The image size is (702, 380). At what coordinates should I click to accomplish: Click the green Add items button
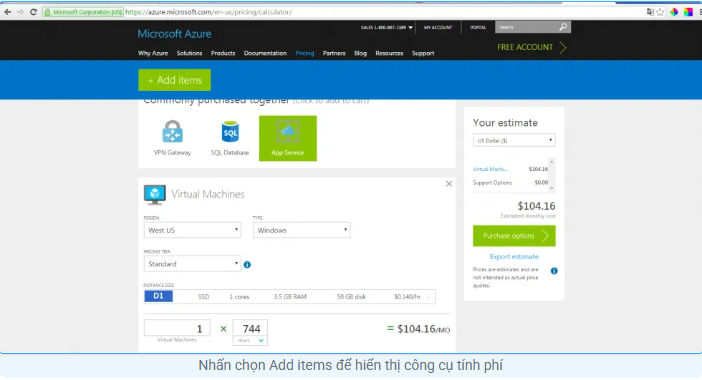click(x=175, y=80)
